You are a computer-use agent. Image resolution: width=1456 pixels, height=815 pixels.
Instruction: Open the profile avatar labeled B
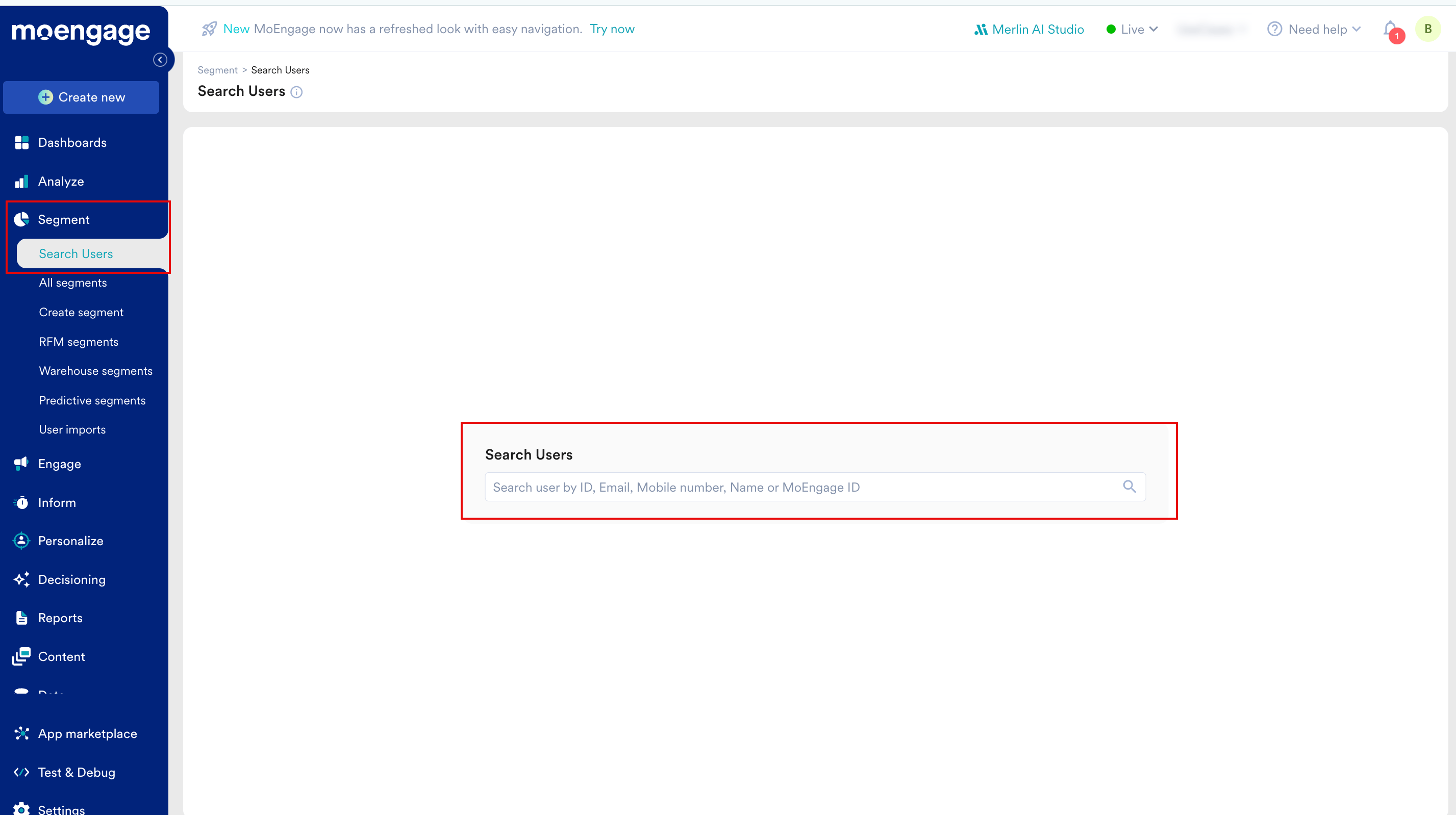pos(1428,29)
